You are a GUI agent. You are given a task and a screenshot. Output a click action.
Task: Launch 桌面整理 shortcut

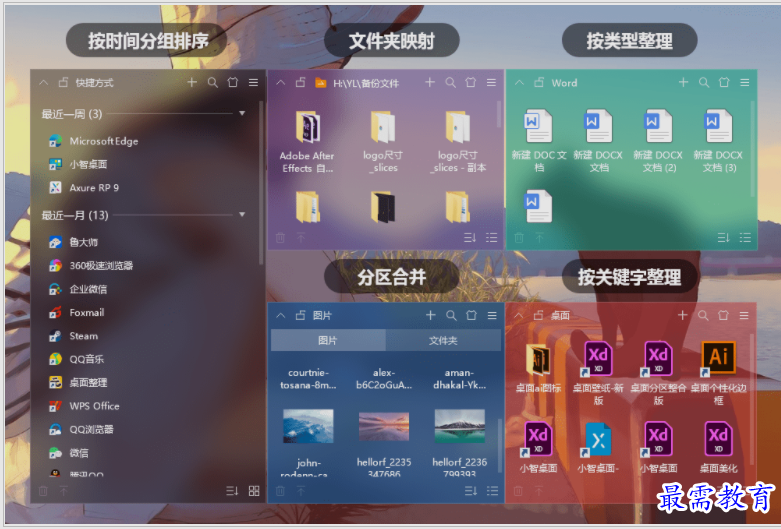tap(78, 383)
